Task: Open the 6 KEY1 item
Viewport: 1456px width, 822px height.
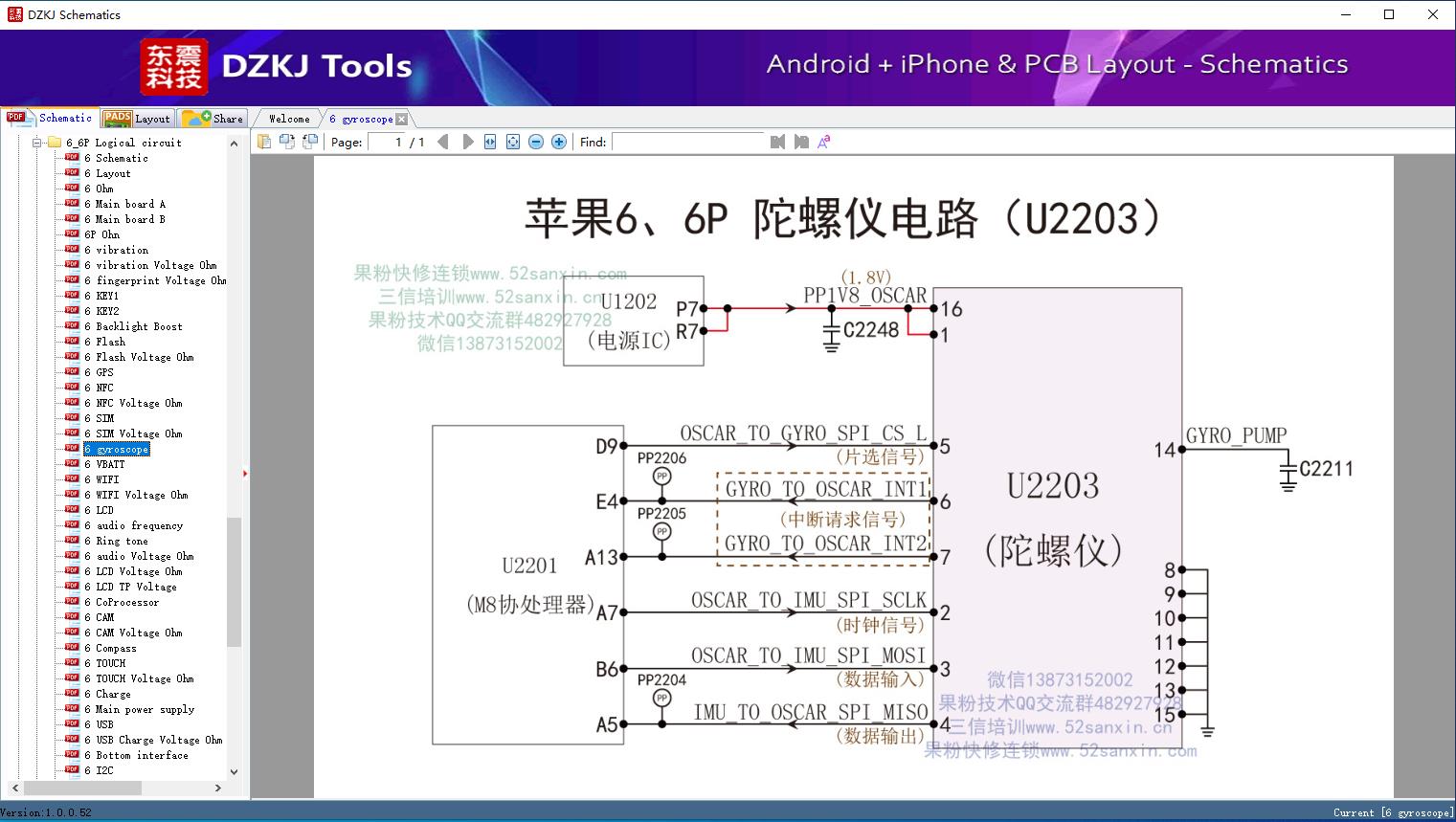Action: (101, 296)
